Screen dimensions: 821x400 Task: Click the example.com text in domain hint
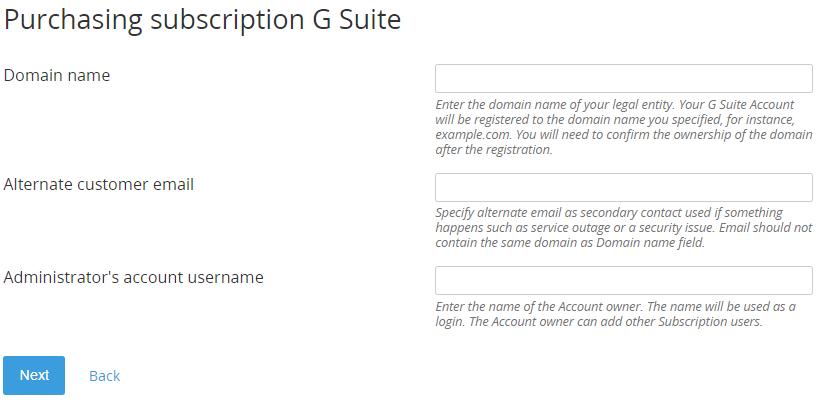coord(472,135)
